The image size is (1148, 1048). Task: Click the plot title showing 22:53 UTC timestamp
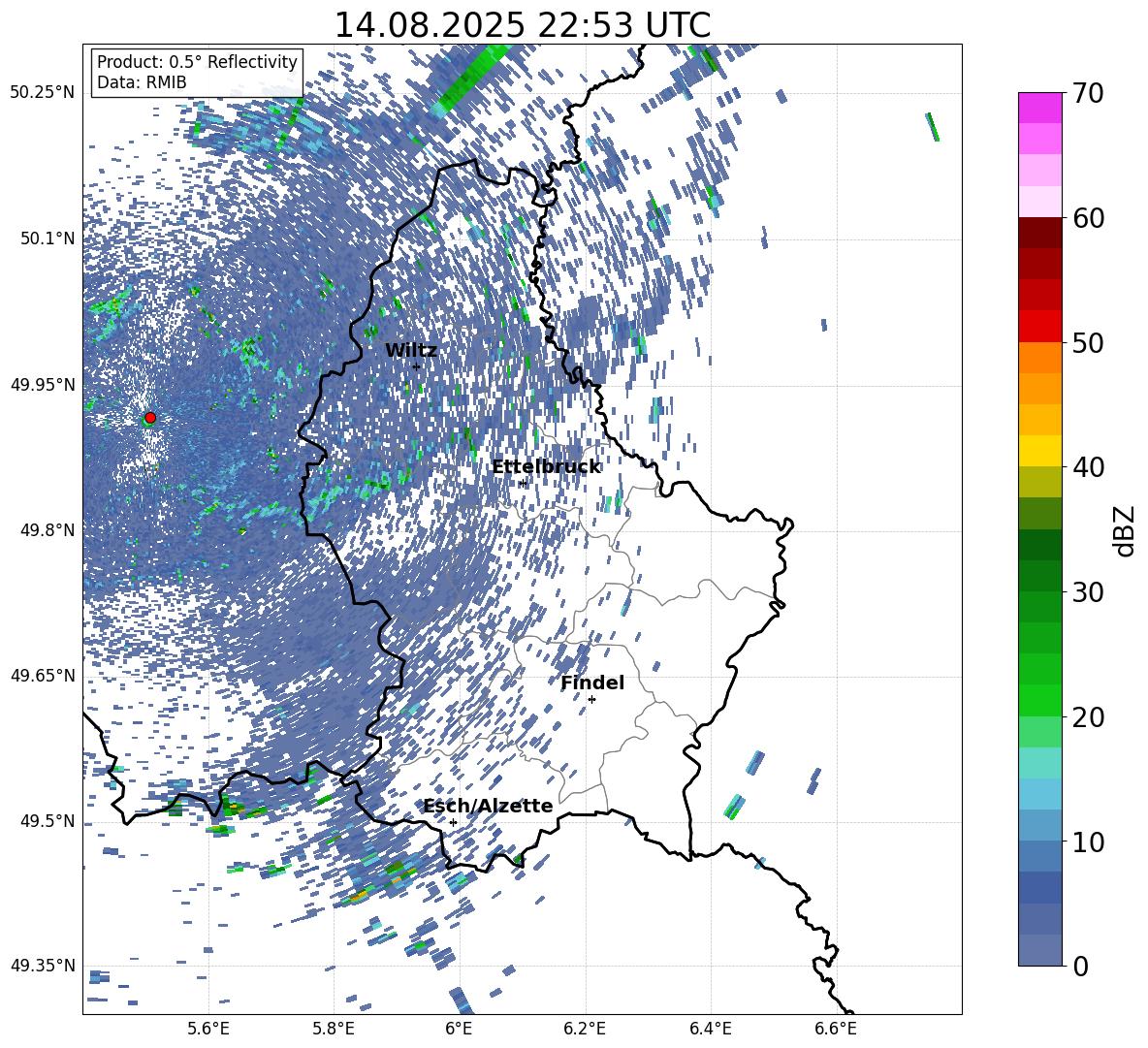(522, 25)
